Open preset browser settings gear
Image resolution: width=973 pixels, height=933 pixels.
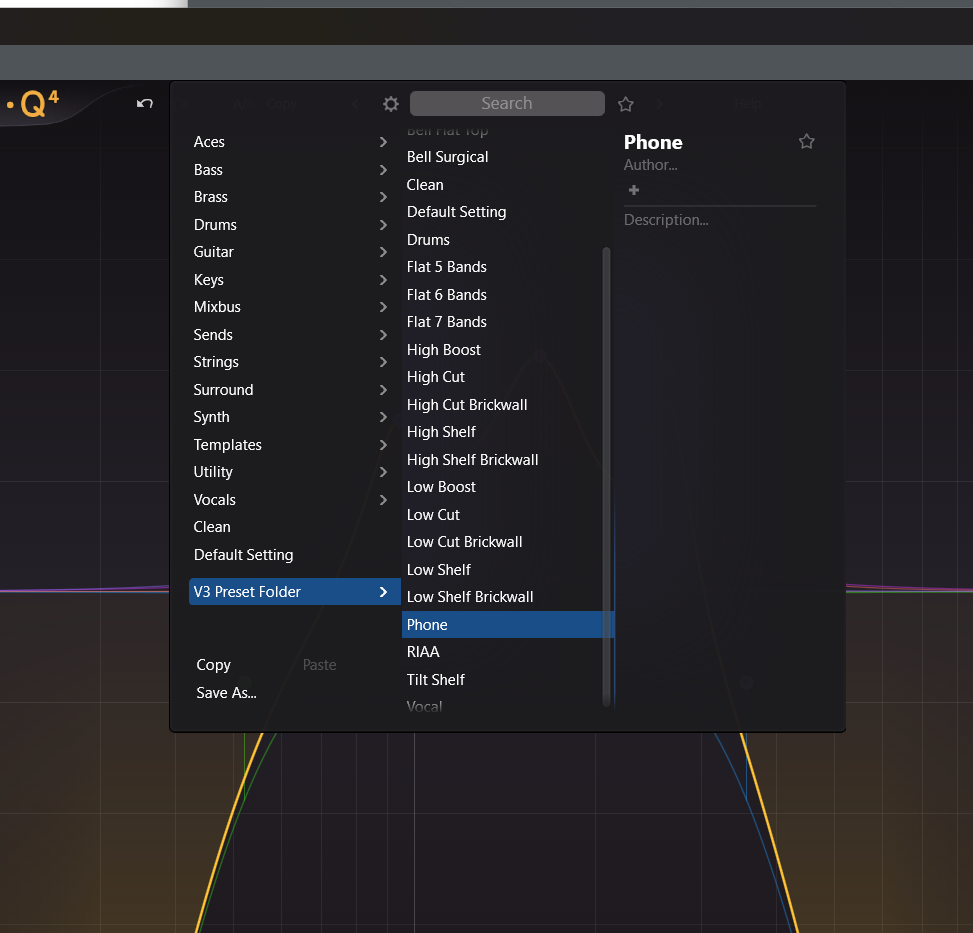391,104
